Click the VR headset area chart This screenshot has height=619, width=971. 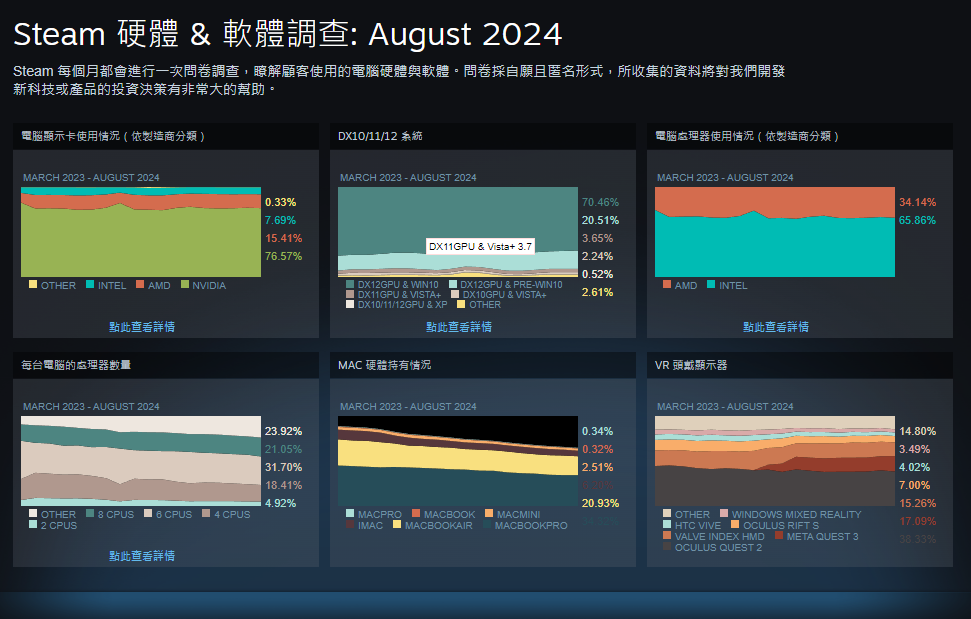pos(775,461)
